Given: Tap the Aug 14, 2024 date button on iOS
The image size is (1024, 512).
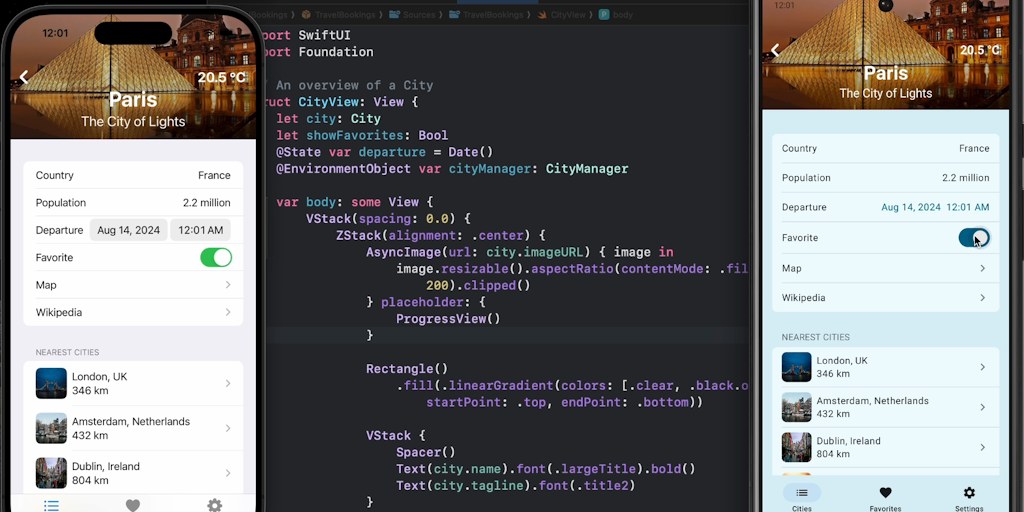Looking at the screenshot, I should pos(128,230).
